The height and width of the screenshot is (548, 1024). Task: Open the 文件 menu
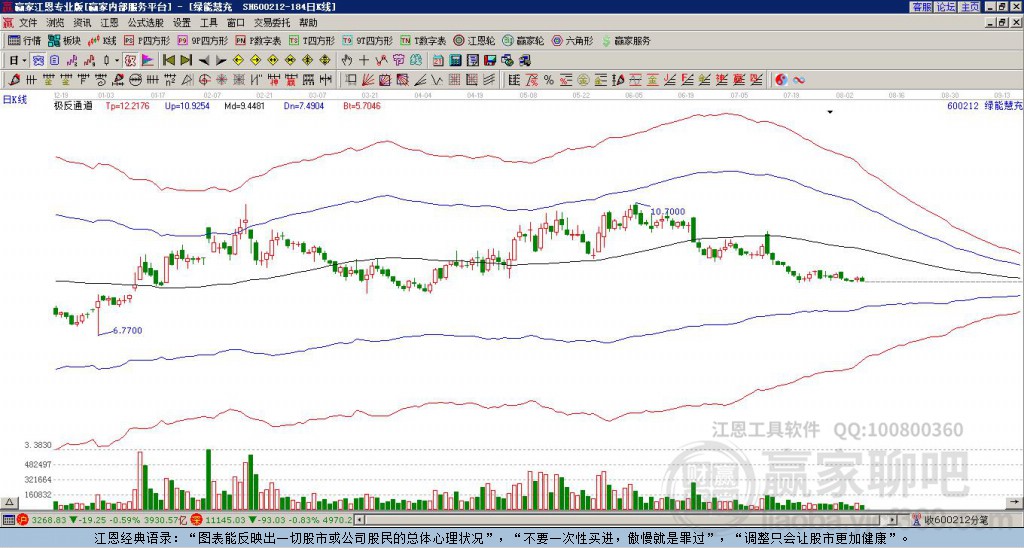(28, 23)
